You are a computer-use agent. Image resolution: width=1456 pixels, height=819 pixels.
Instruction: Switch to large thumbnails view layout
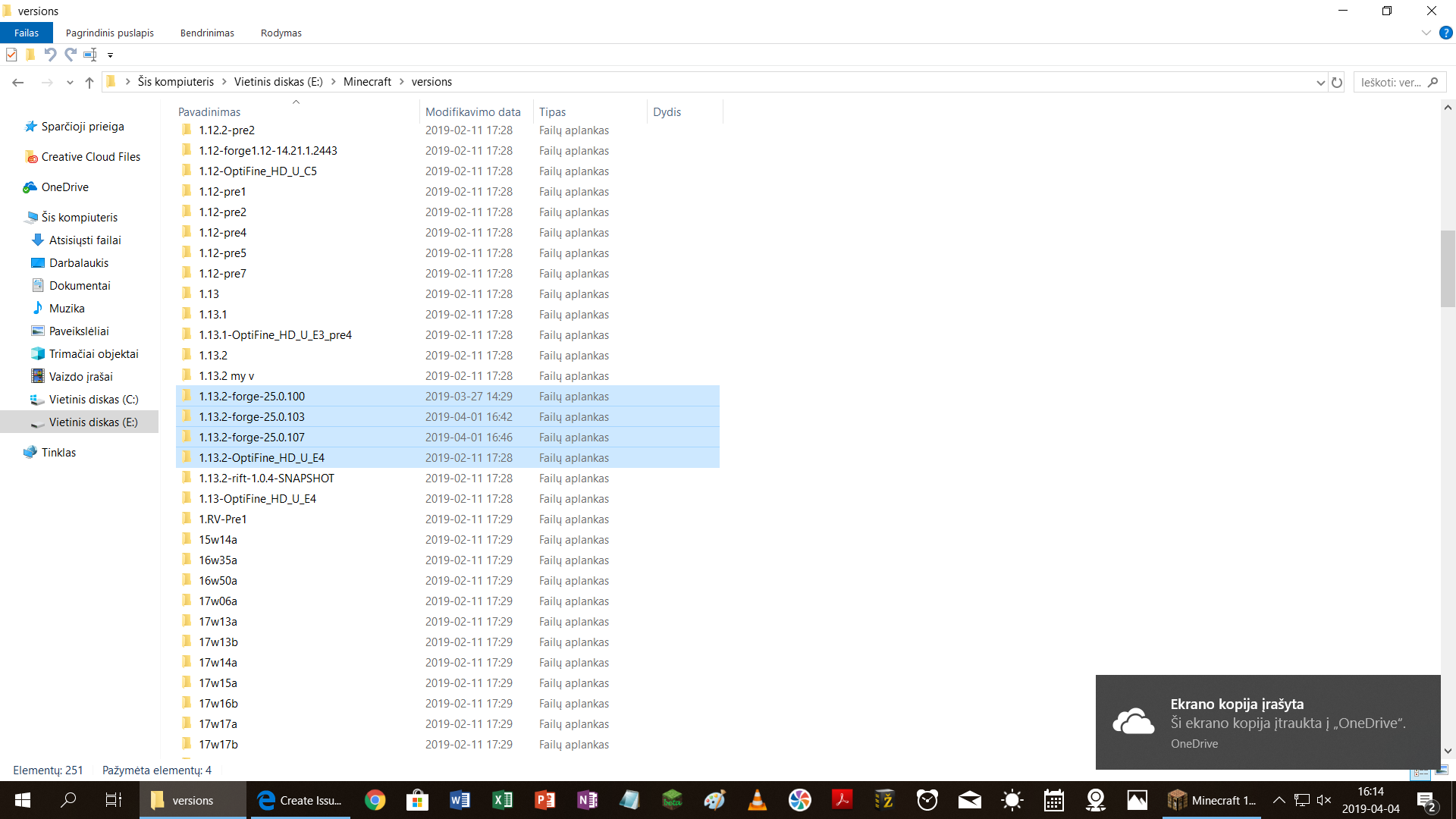[1442, 771]
